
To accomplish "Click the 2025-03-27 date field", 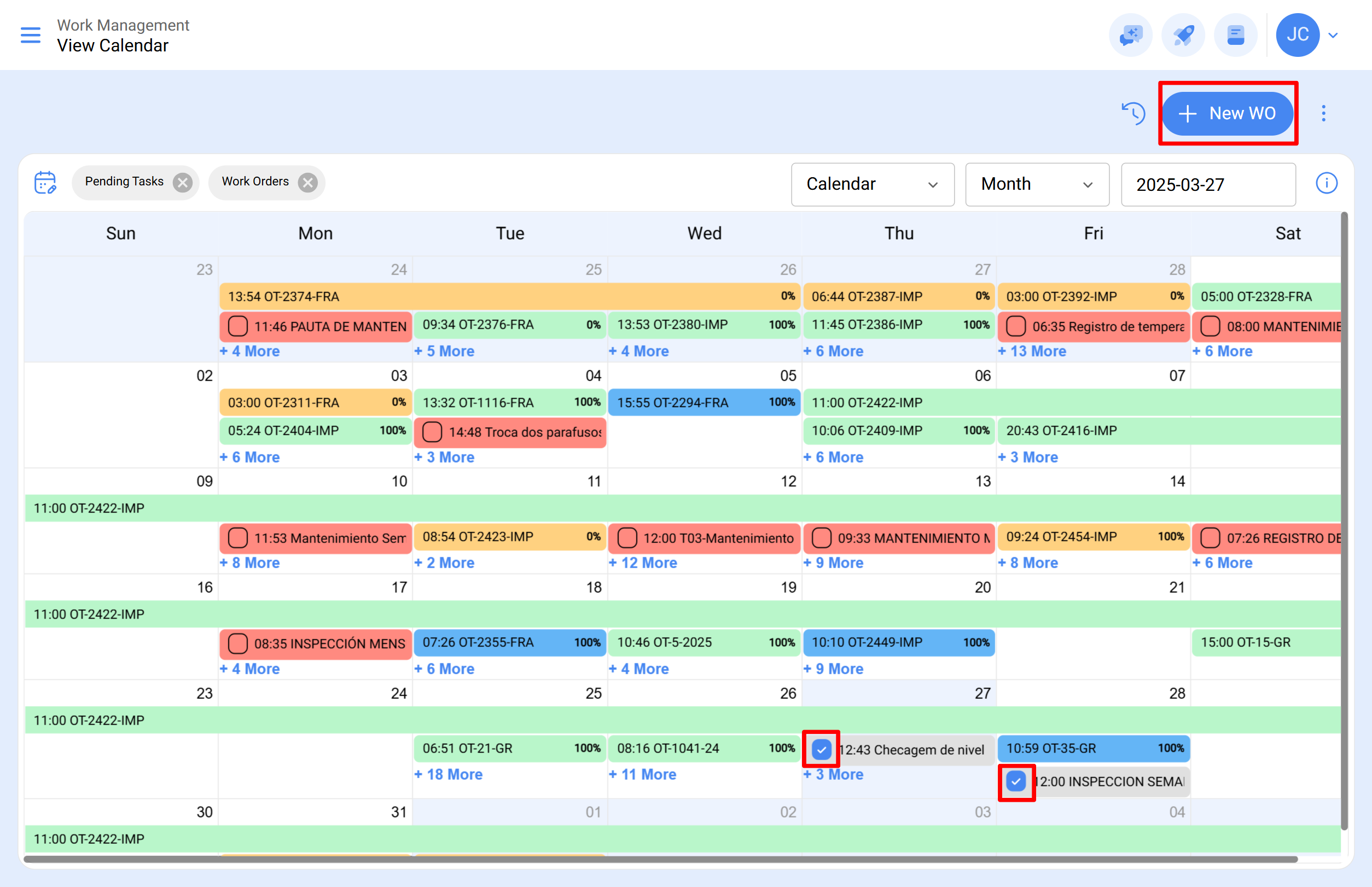I will tap(1208, 184).
